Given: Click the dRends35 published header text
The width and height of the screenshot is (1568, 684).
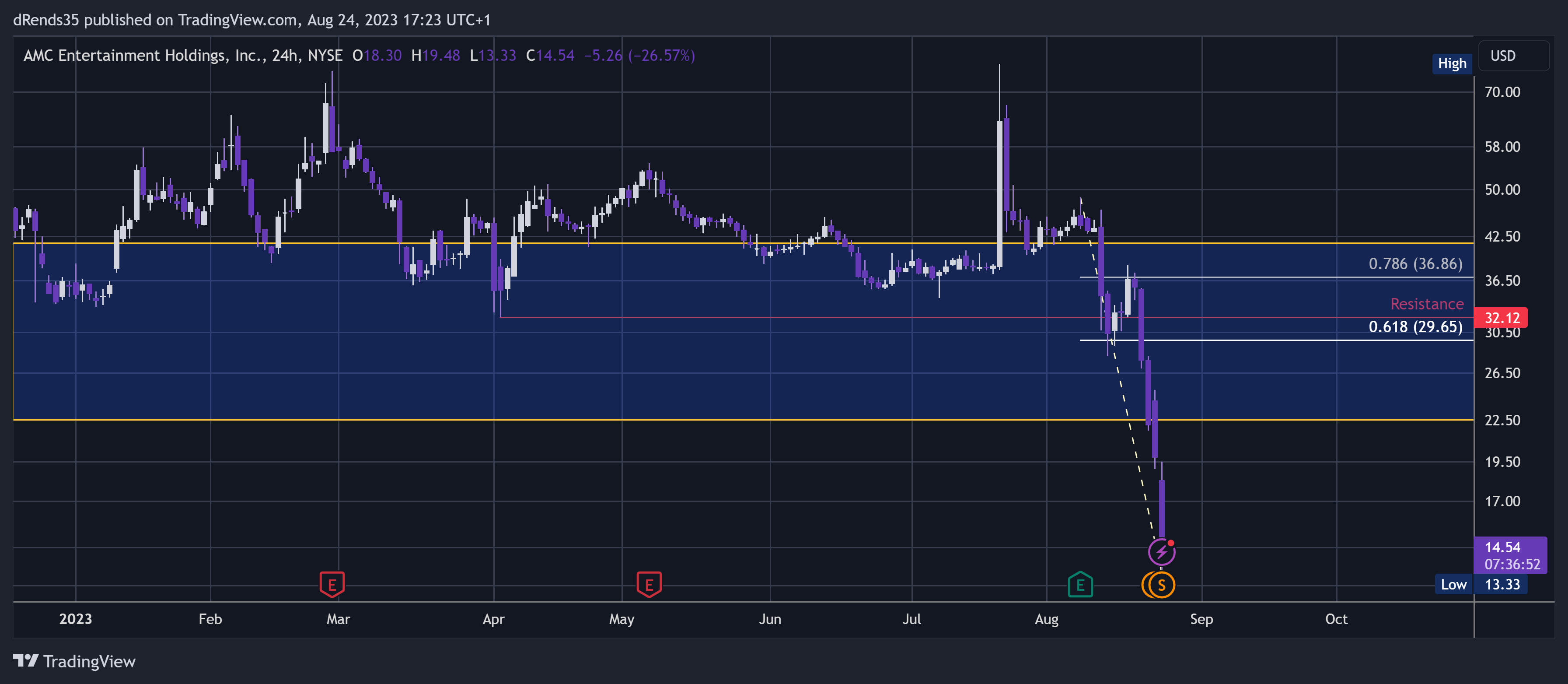Looking at the screenshot, I should (251, 20).
